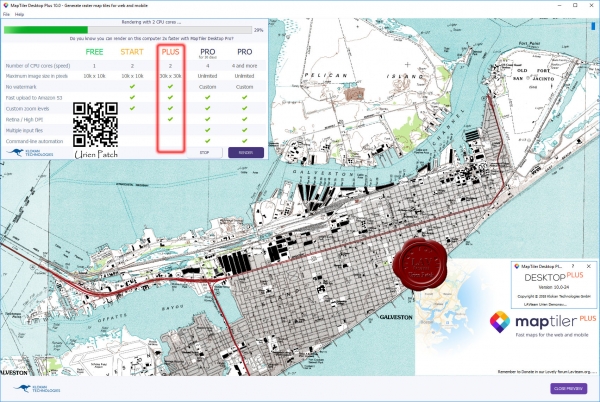Click the MapTiler app icon in main title bar

click(6, 5)
